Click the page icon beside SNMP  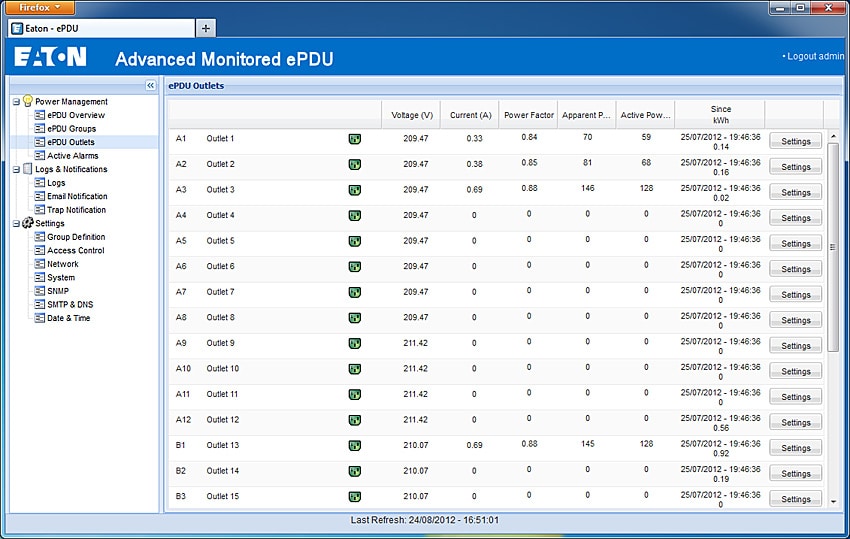(40, 291)
